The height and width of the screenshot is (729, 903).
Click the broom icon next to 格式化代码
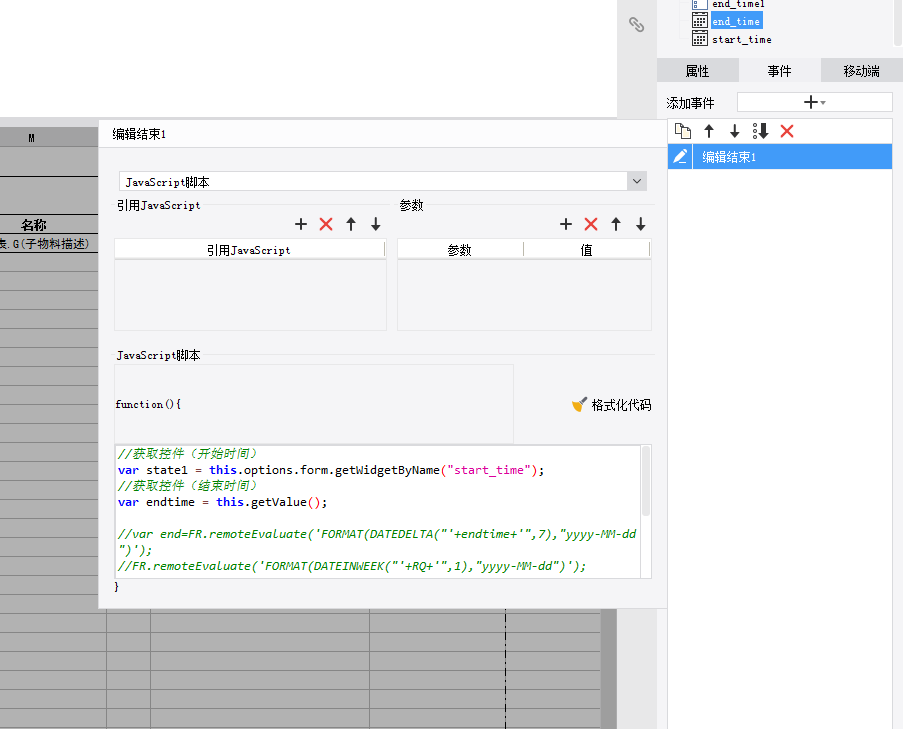coord(579,405)
